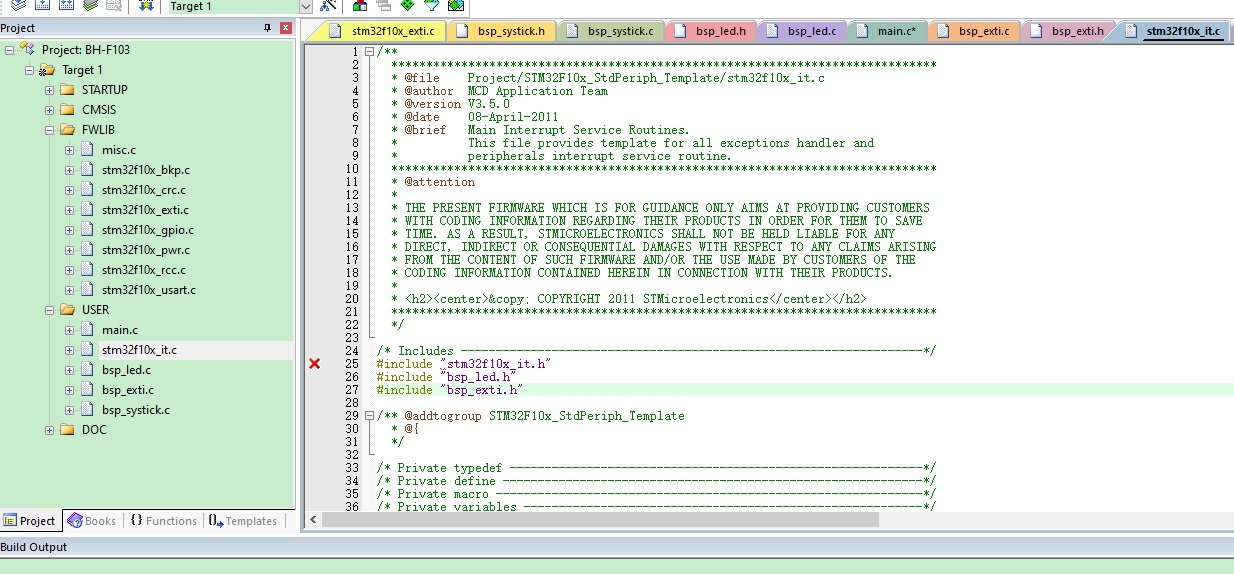Open Manage Run-Time Environment green diamond icon
The width and height of the screenshot is (1234, 574).
pos(407,5)
